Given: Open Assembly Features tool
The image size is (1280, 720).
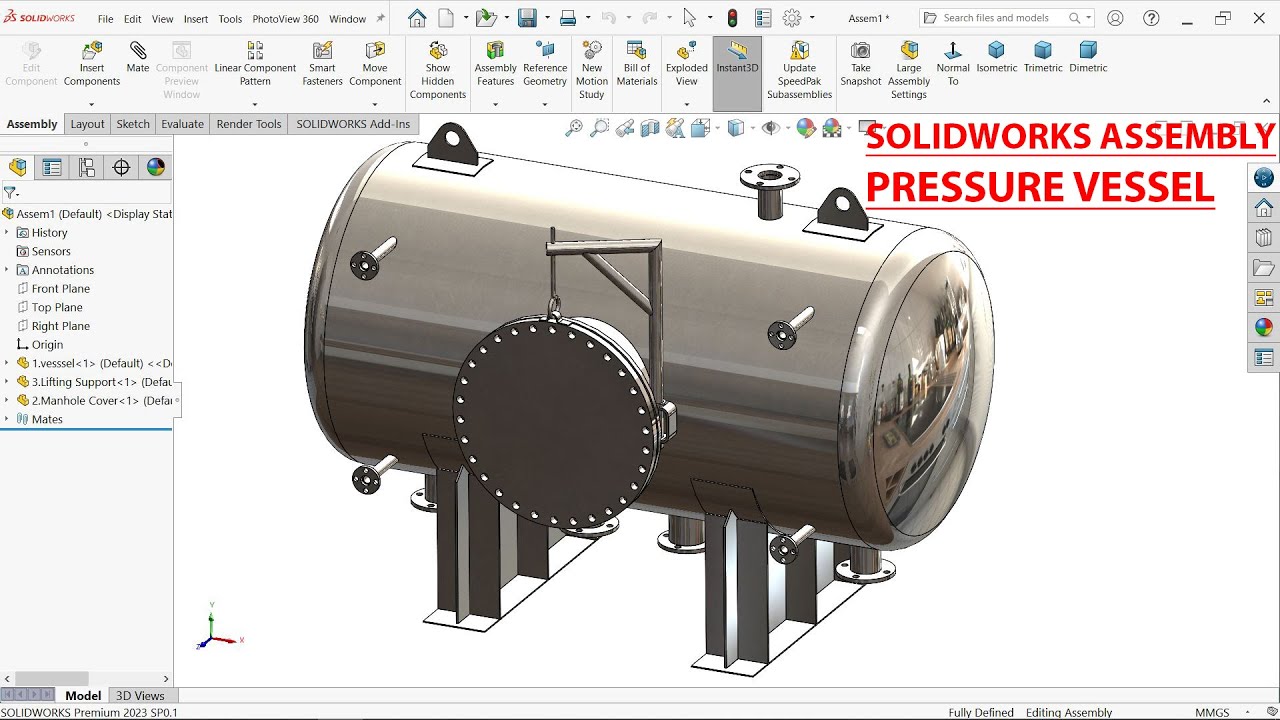Looking at the screenshot, I should (x=495, y=65).
